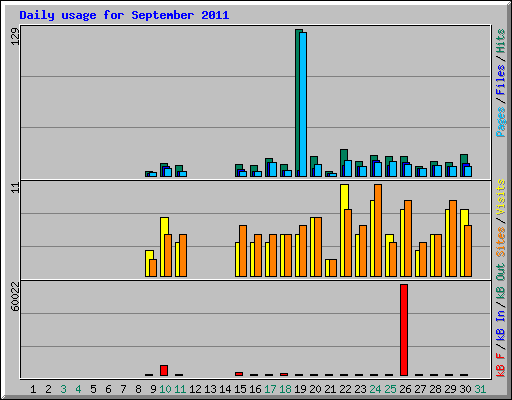
Task: Click the blue "Files" legend label
Action: (x=500, y=80)
